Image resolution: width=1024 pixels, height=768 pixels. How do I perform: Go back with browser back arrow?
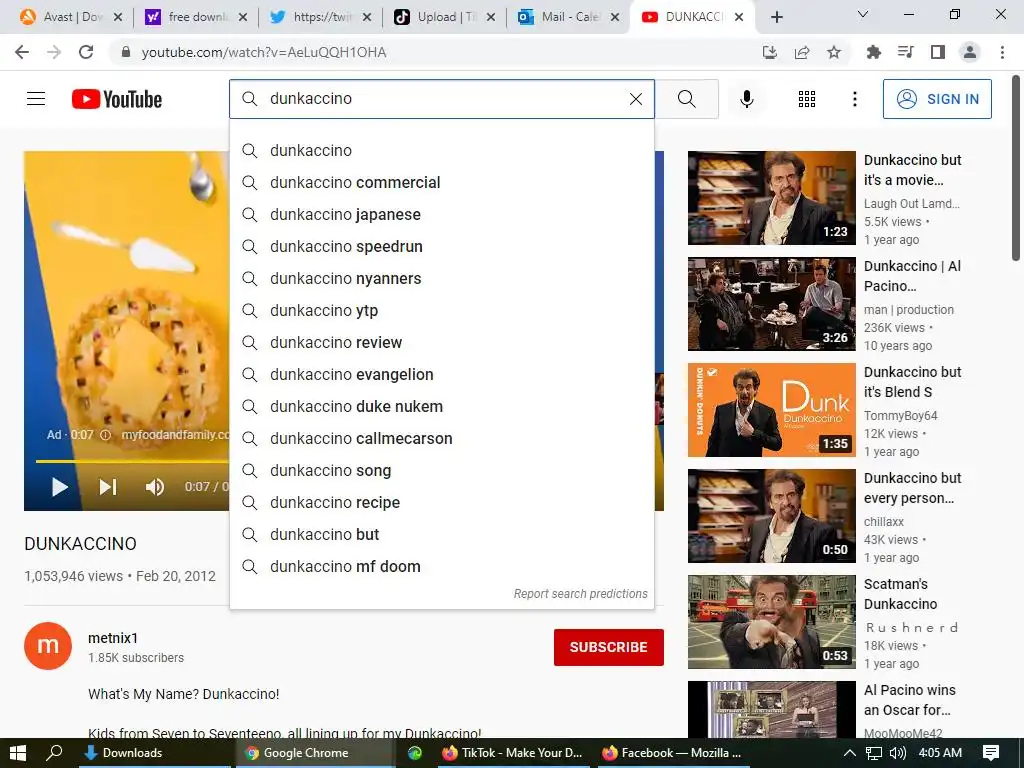(22, 52)
